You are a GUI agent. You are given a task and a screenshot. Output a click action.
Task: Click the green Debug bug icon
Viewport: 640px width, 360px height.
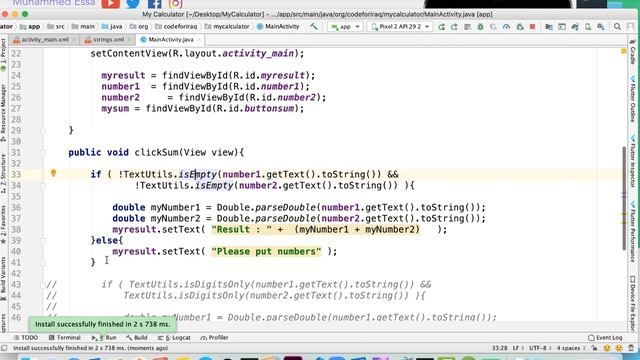click(x=480, y=27)
